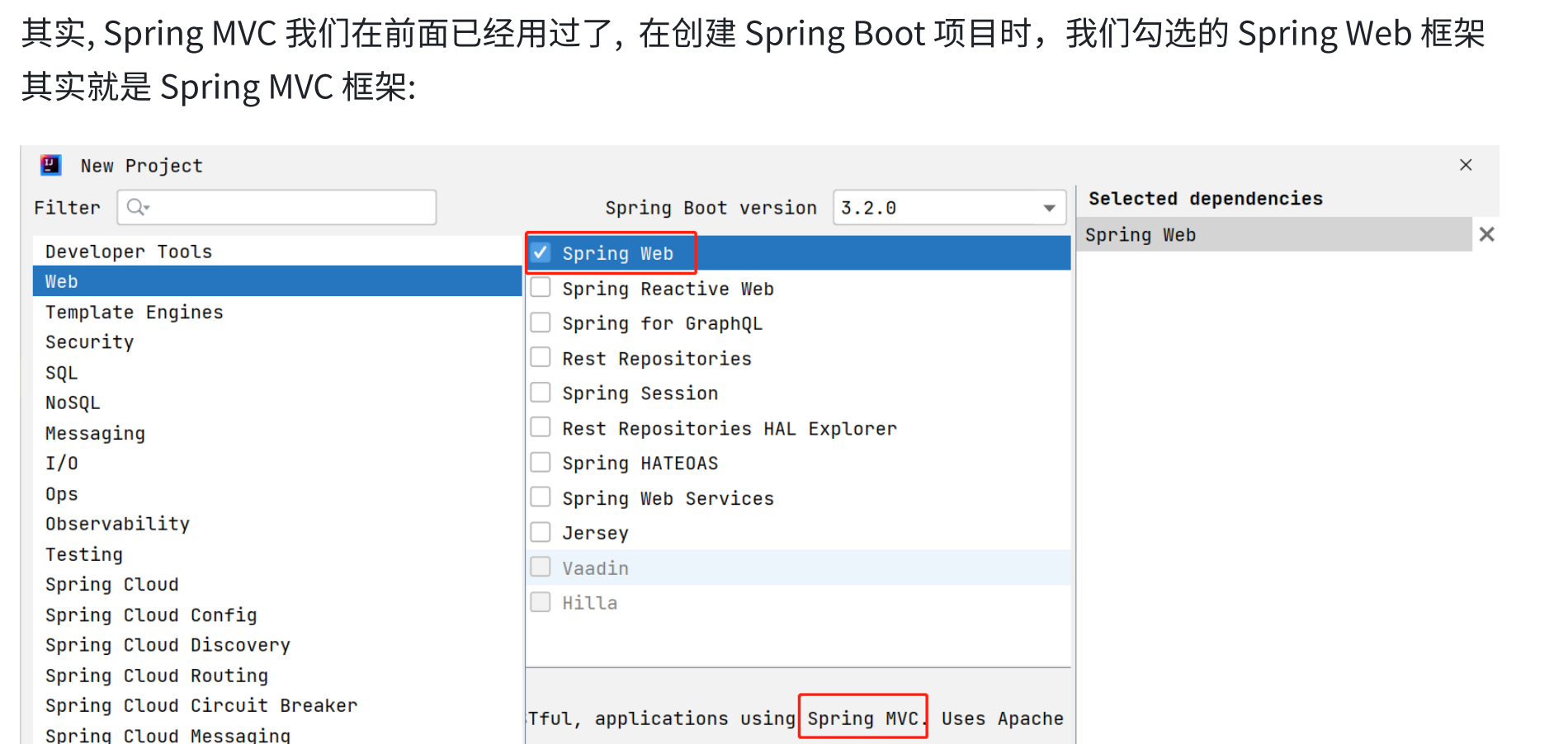Click the Vaadin checkbox
1568x744 pixels.
541,567
